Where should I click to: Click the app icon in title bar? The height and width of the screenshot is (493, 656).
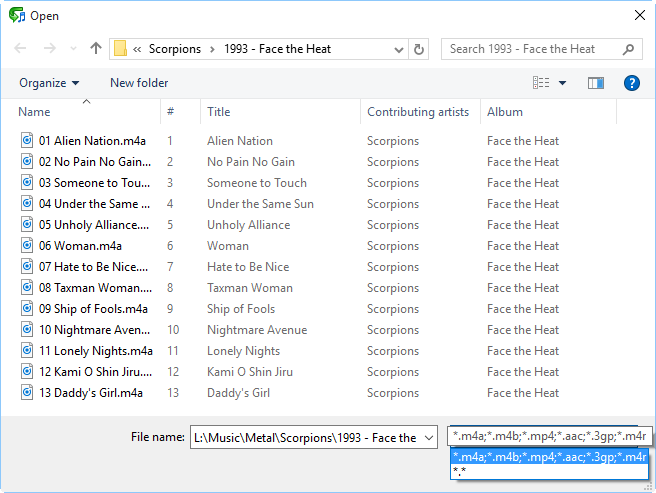click(x=17, y=15)
